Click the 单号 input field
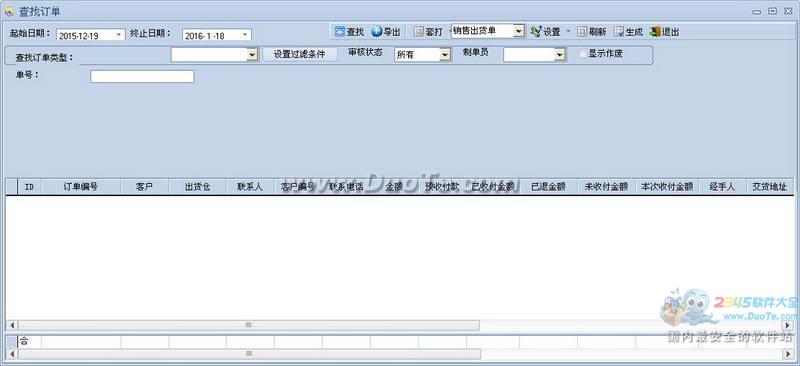800x366 pixels. click(x=142, y=77)
